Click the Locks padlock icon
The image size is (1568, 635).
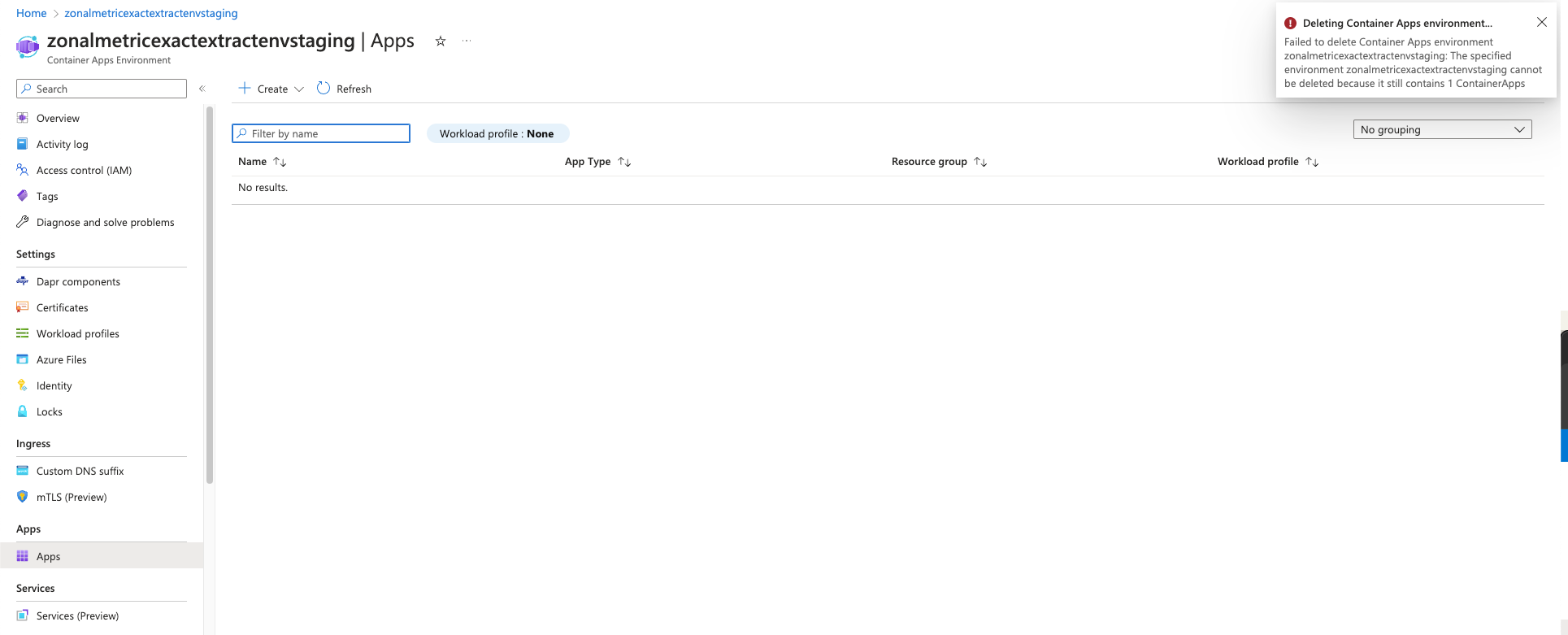23,411
